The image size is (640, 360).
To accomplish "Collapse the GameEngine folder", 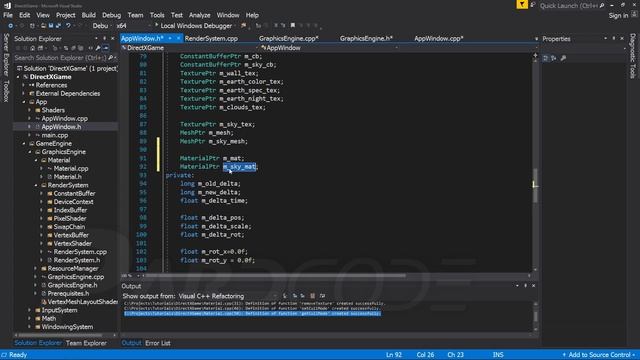I will (24, 144).
